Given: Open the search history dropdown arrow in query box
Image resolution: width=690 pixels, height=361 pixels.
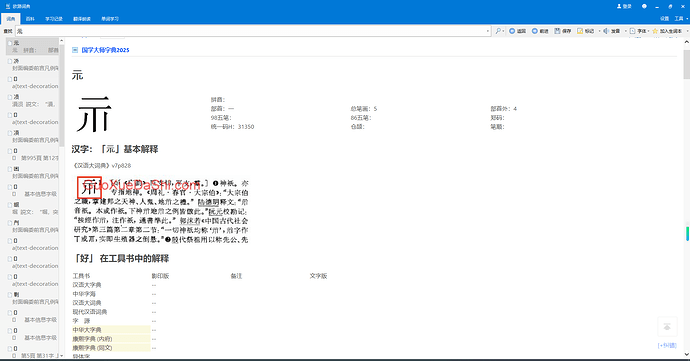Looking at the screenshot, I should [488, 31].
